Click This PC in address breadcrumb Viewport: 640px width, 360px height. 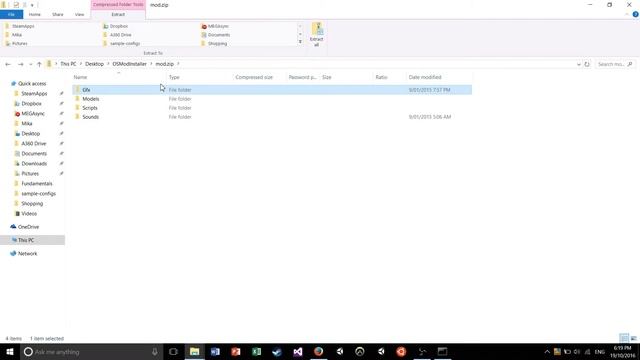(x=68, y=64)
